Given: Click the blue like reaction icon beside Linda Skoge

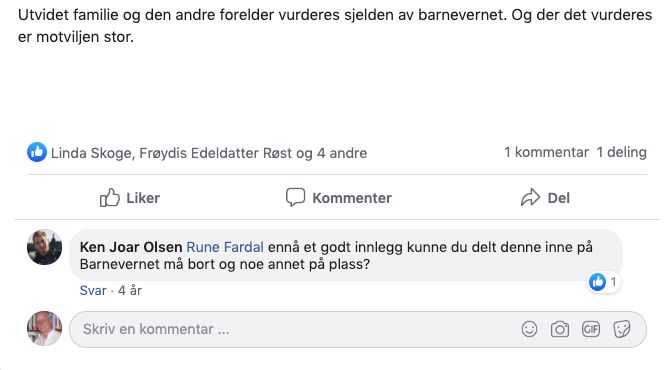Looking at the screenshot, I should coord(37,152).
